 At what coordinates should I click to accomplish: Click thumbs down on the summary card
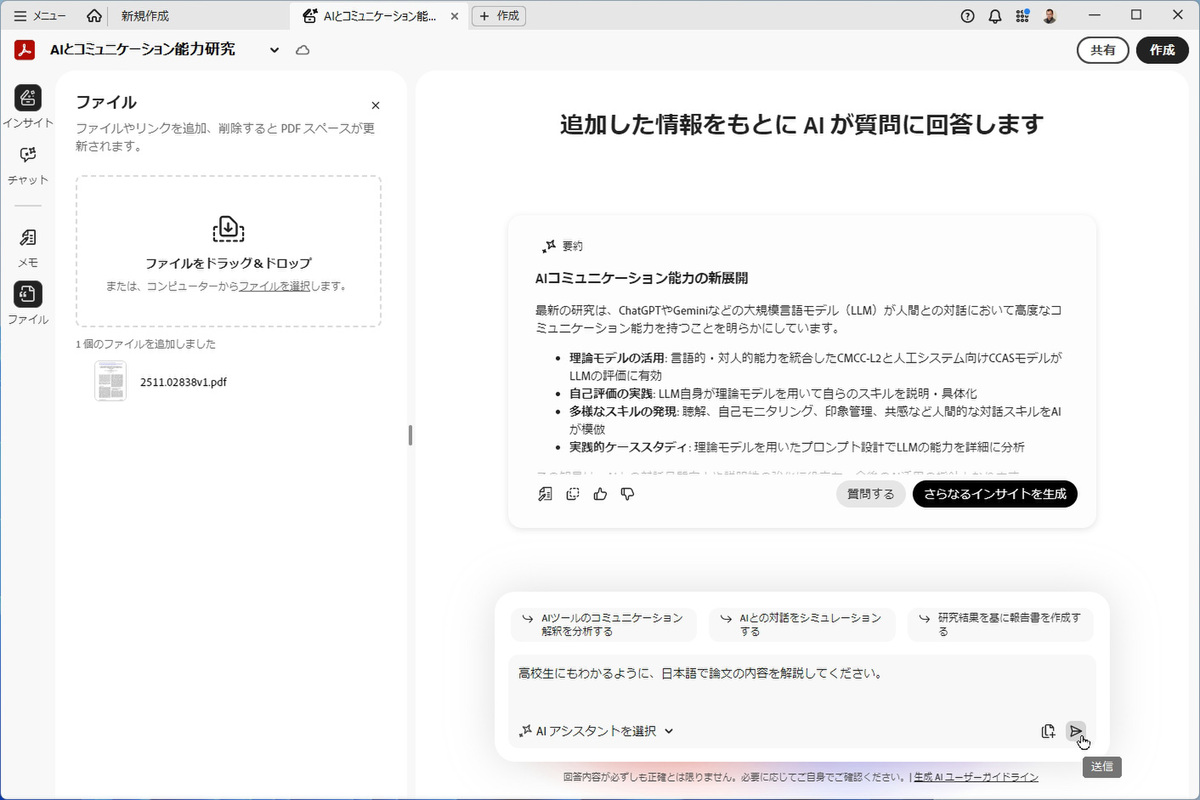click(628, 494)
